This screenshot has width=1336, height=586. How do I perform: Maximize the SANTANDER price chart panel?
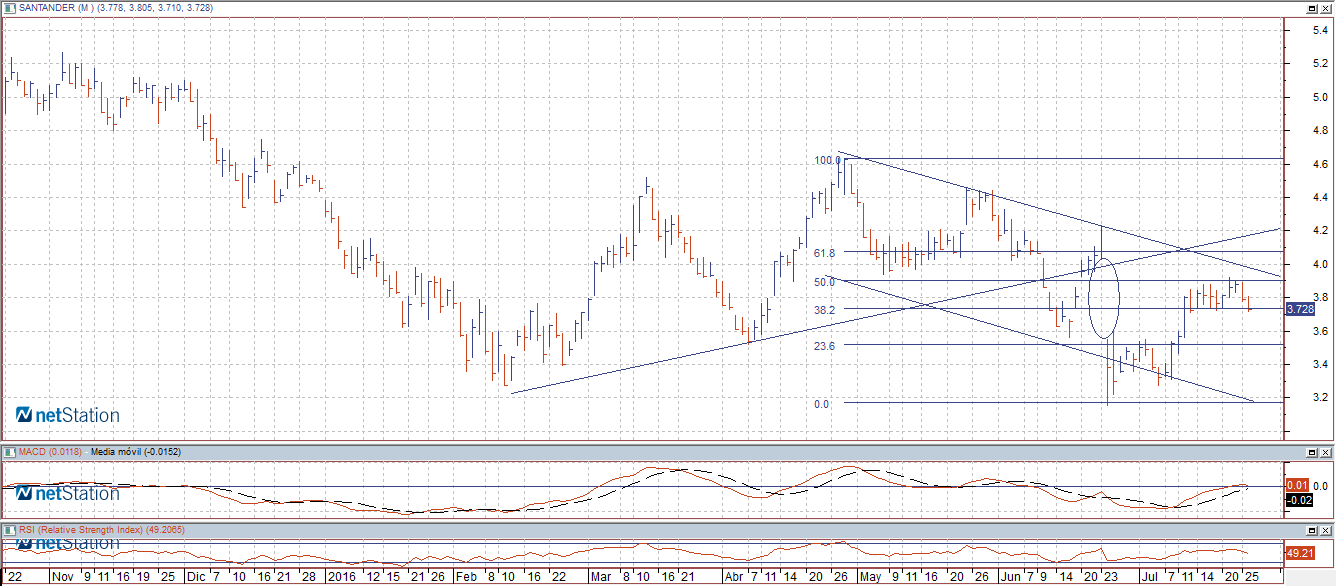click(1310, 9)
